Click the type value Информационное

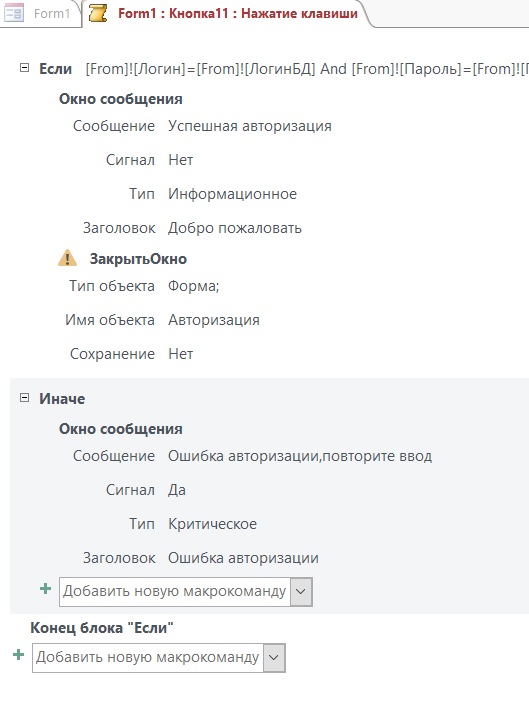pos(232,194)
